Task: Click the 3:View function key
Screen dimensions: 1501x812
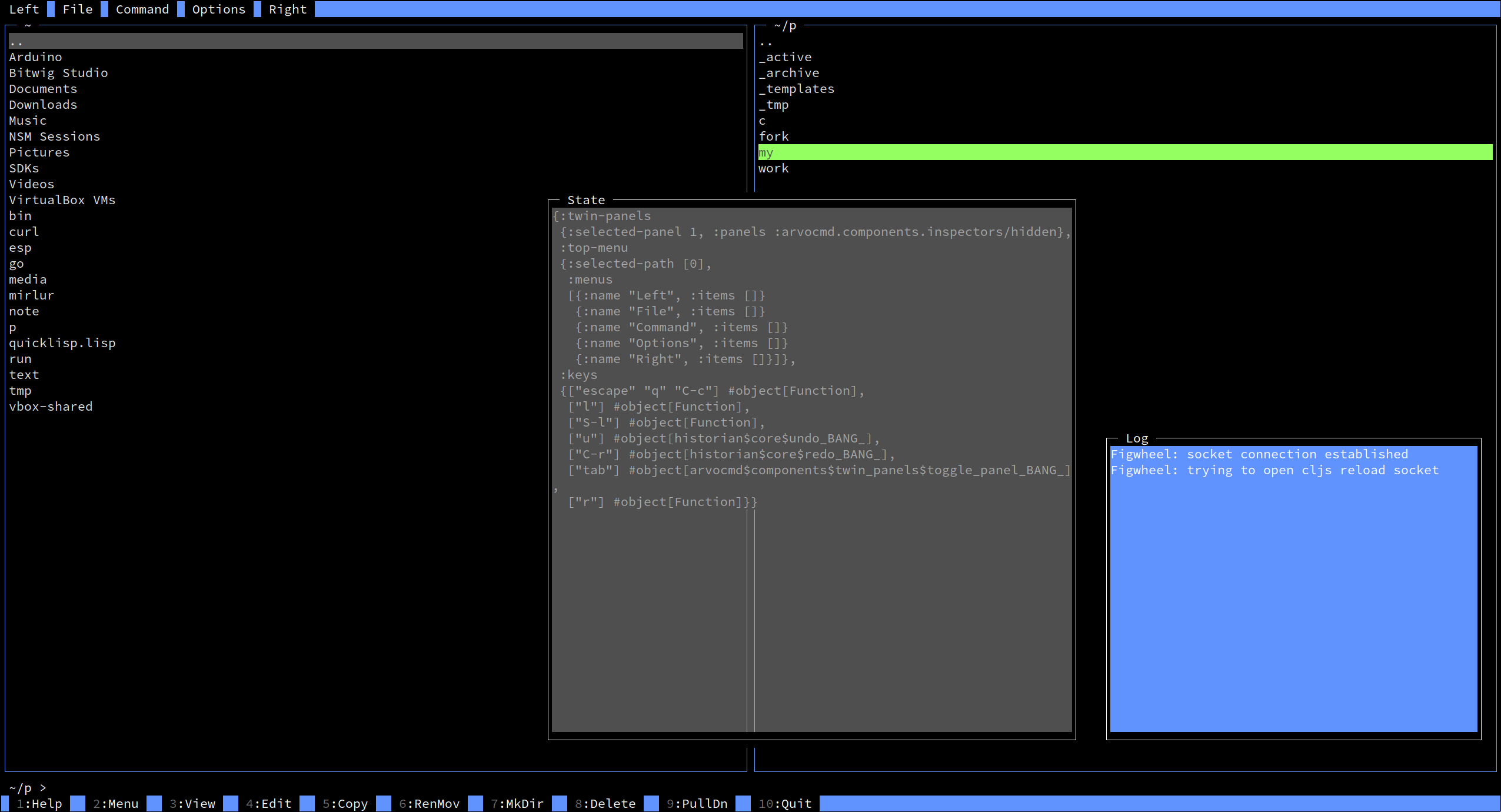Action: coord(192,803)
